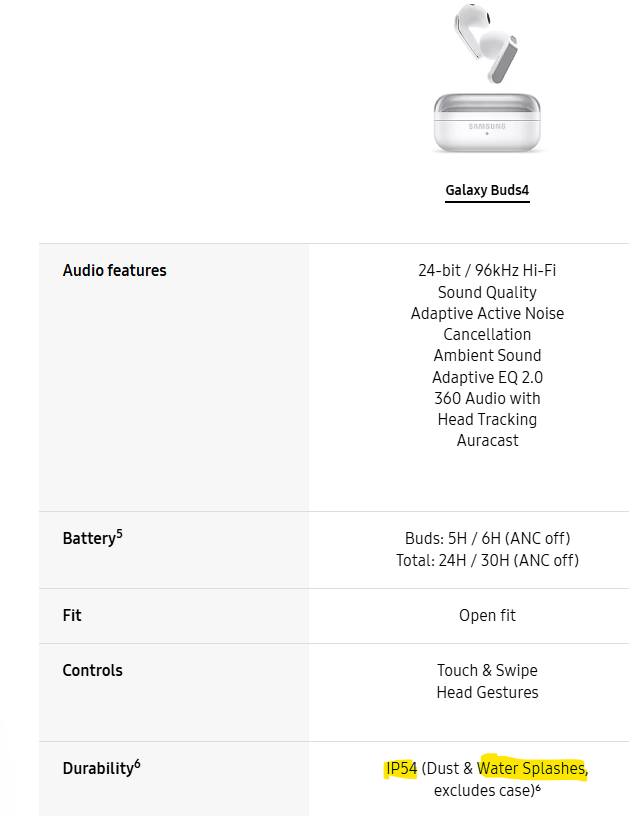
Task: Click the Open fit value
Action: pos(487,615)
